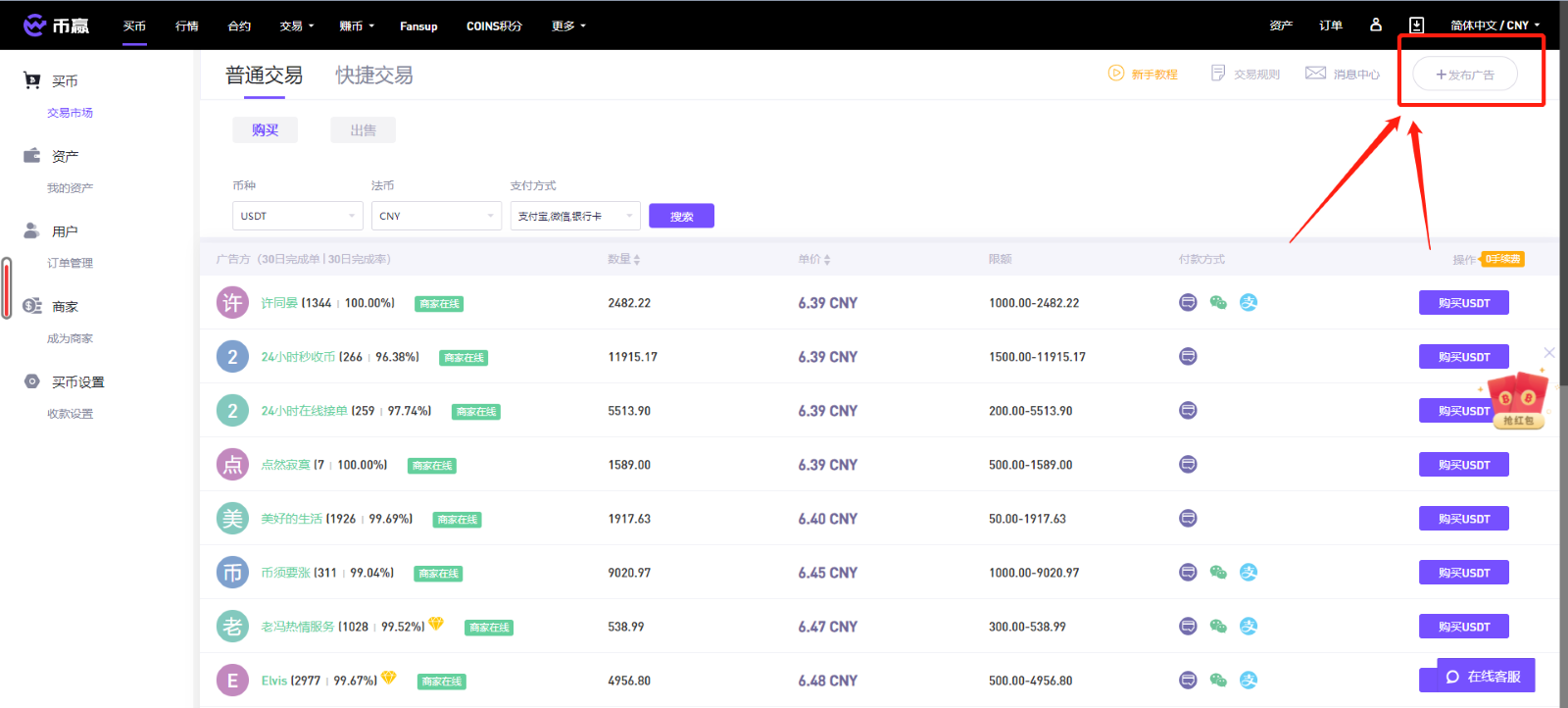
Task: Open COINS积分 in top navigation
Action: click(494, 26)
